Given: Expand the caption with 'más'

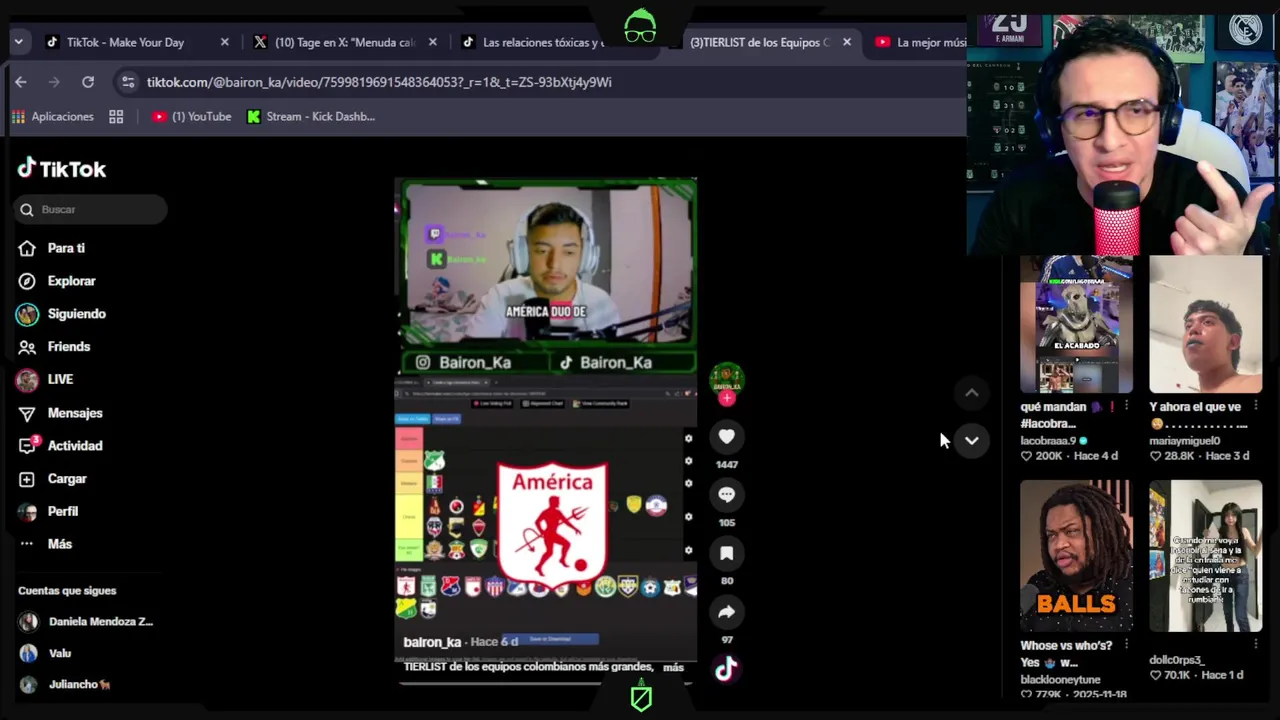Looking at the screenshot, I should (x=673, y=667).
